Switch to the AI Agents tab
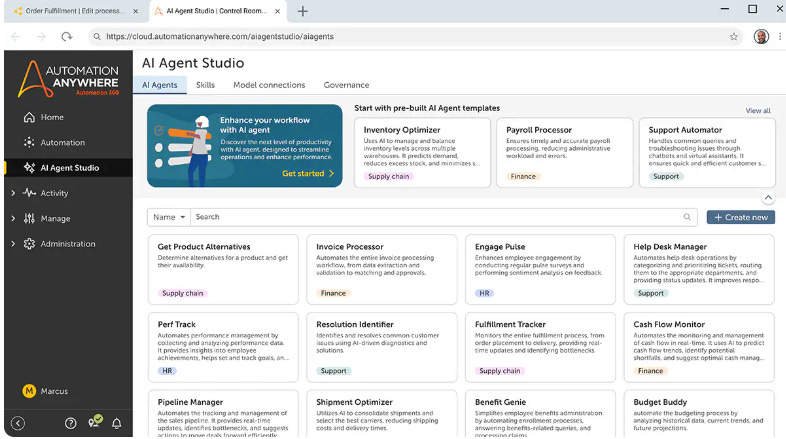The width and height of the screenshot is (786, 439). [x=159, y=85]
